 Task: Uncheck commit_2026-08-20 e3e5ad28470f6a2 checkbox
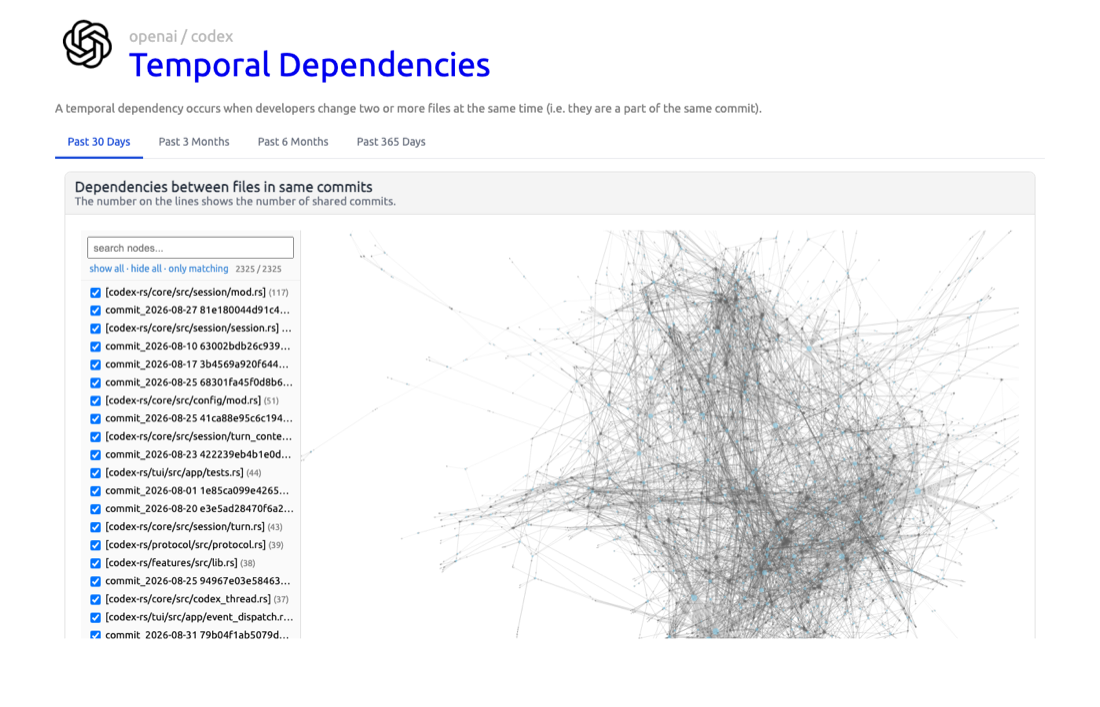95,509
